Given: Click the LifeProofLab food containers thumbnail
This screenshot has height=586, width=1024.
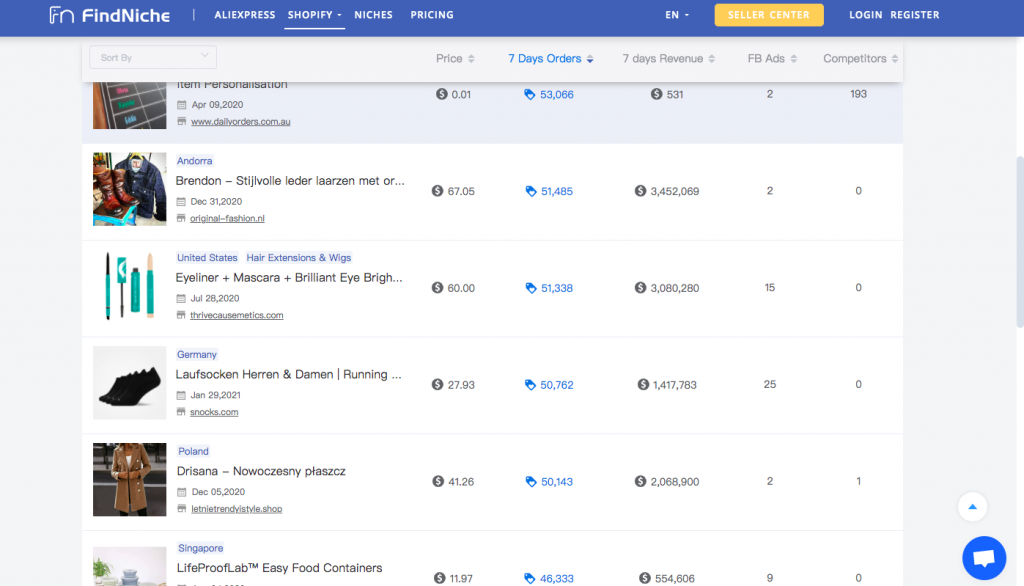Looking at the screenshot, I should click(129, 566).
